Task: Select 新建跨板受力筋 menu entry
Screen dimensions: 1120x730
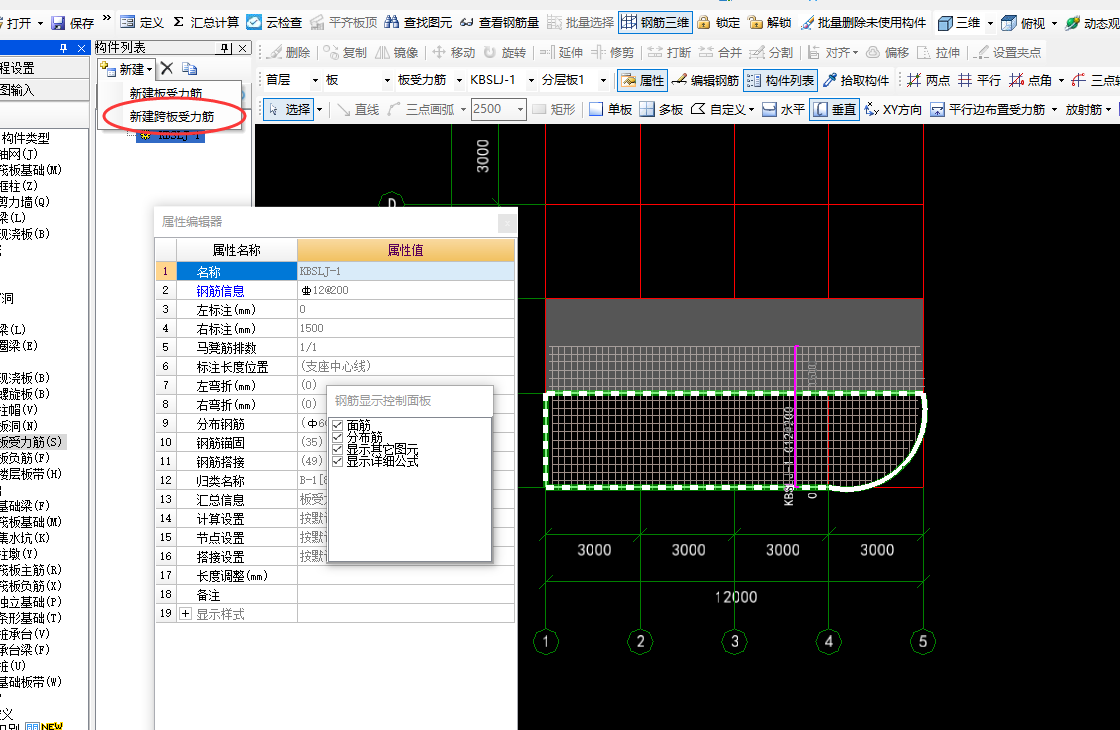Action: pos(172,116)
